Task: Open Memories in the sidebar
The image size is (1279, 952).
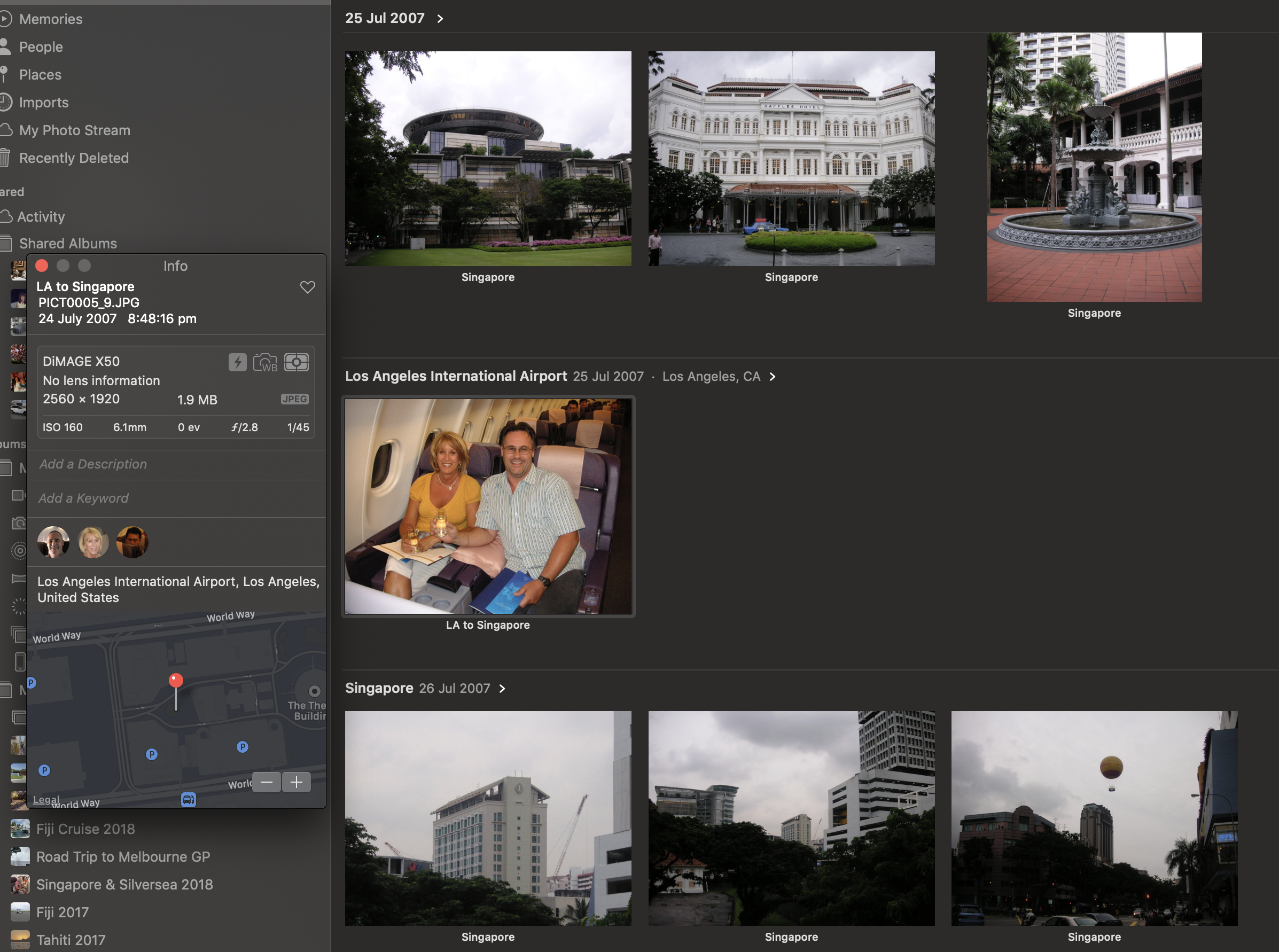Action: tap(51, 19)
